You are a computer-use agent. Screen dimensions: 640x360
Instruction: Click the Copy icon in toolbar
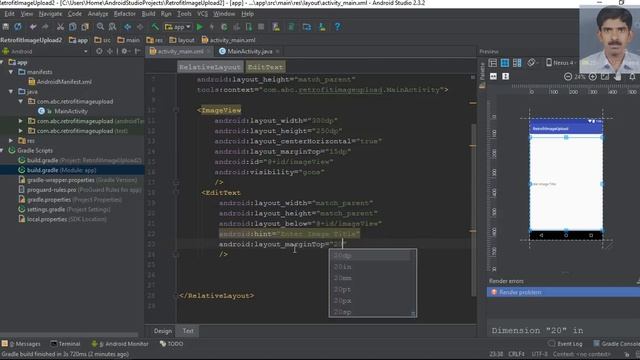click(x=72, y=27)
